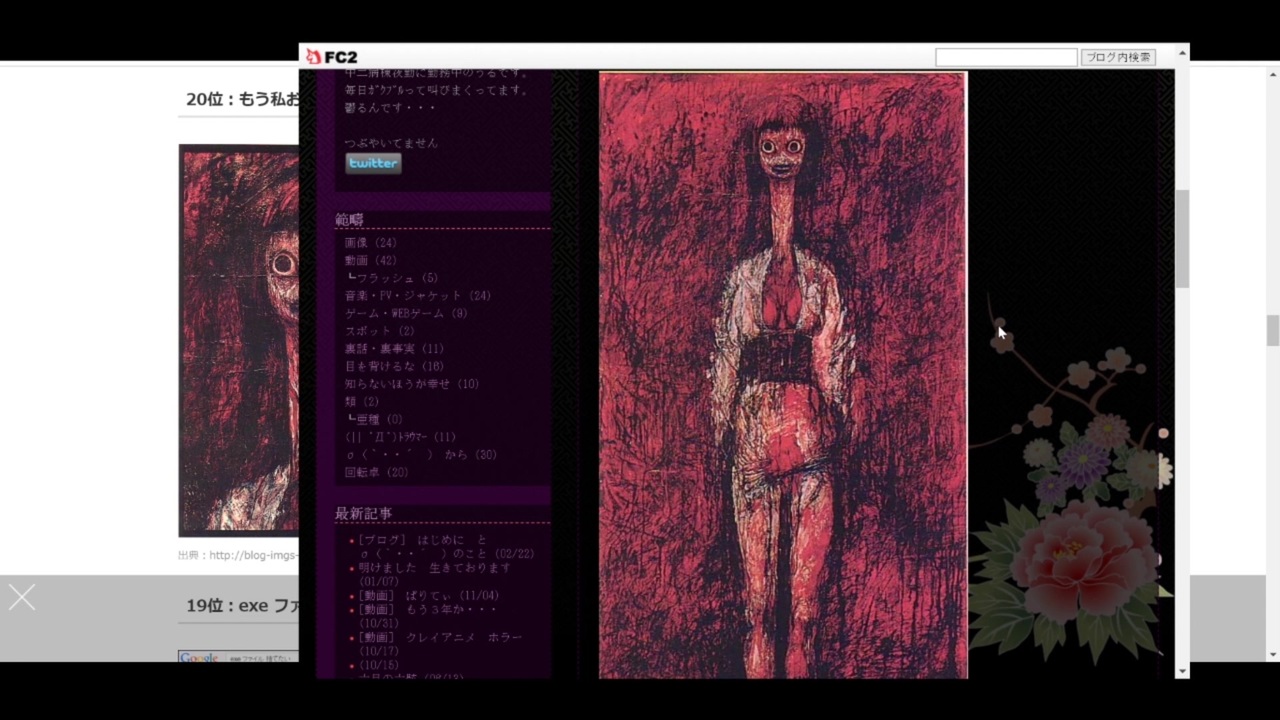The image size is (1280, 720).
Task: Click the ブログ内検索 search button
Action: (1119, 58)
